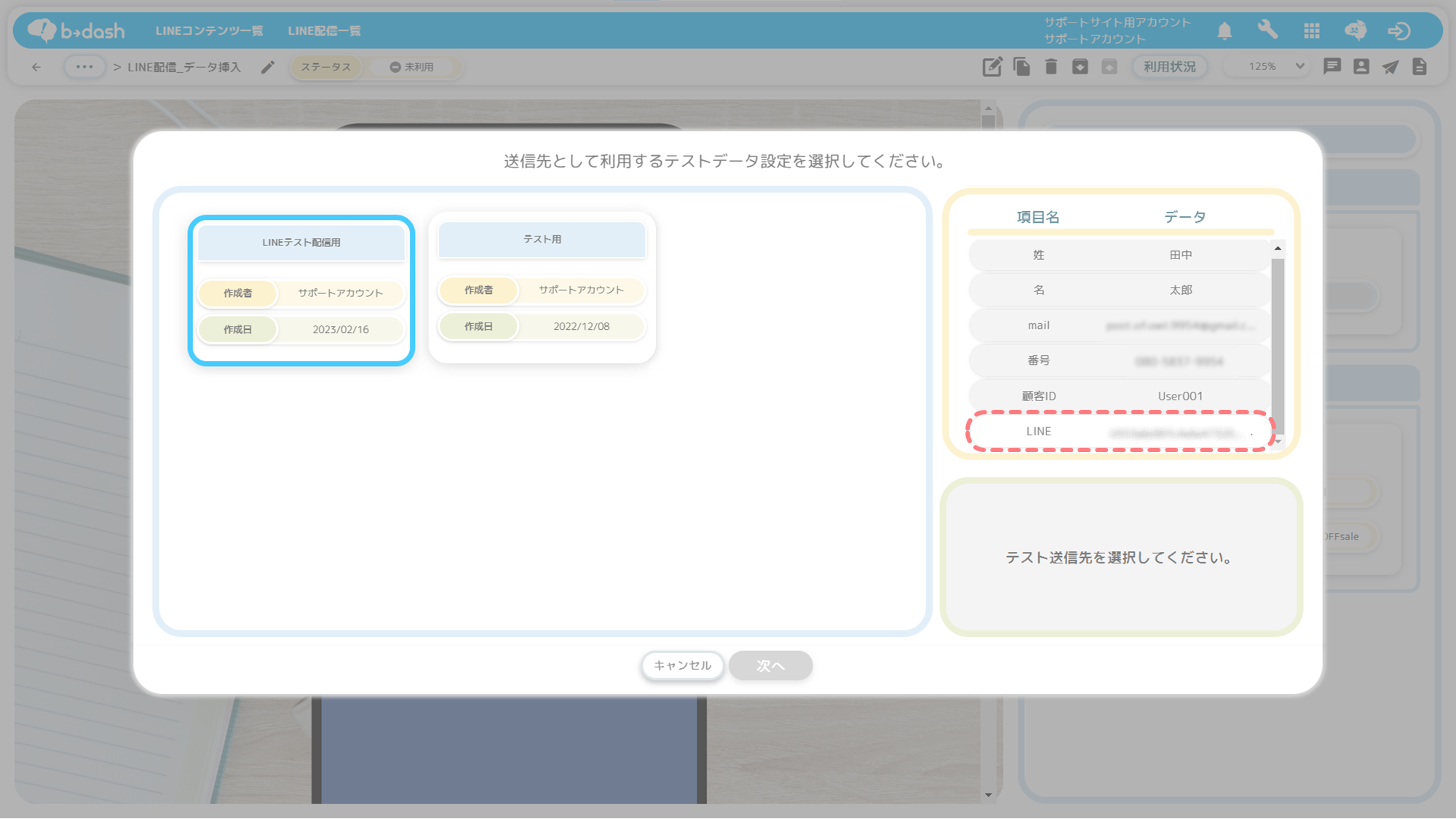Expand the breadcrumb ellipsis menu
This screenshot has width=1456, height=819.
click(x=84, y=67)
